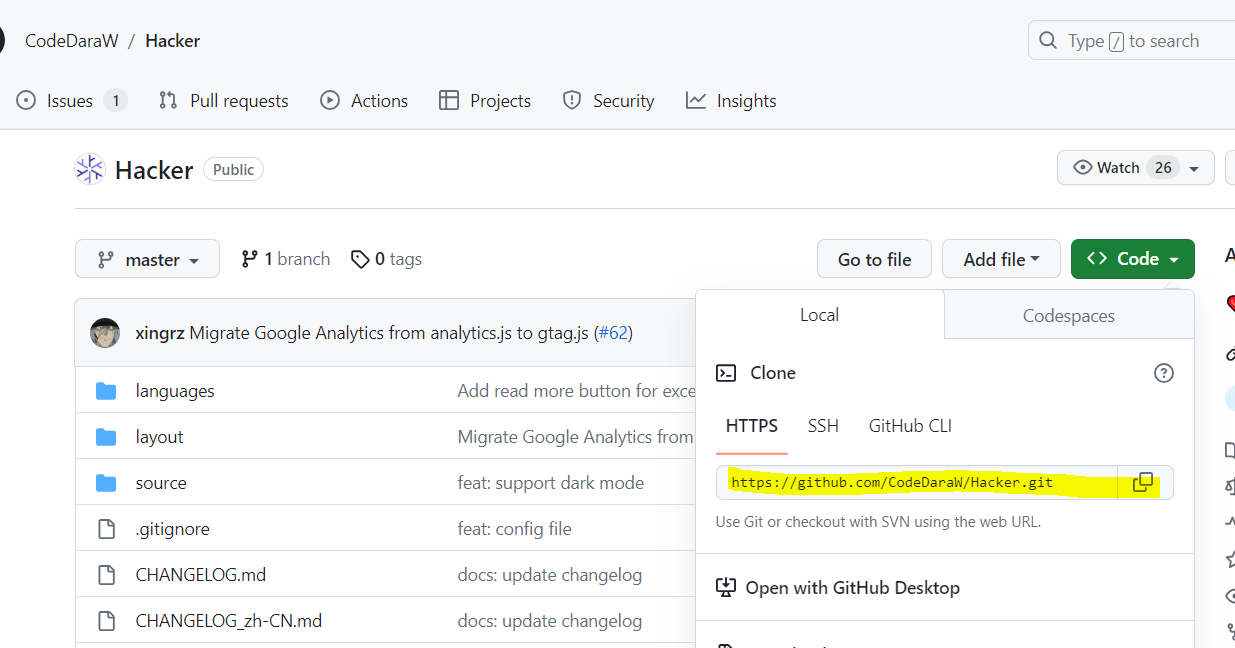Image resolution: width=1235 pixels, height=648 pixels.
Task: Open the 'feat: config file' commit
Action: coord(515,529)
